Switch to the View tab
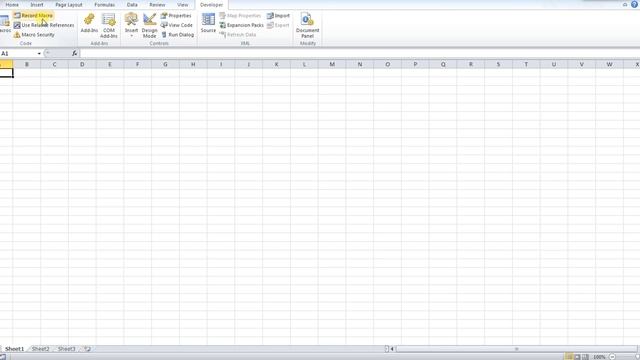This screenshot has width=640, height=360. (x=182, y=5)
